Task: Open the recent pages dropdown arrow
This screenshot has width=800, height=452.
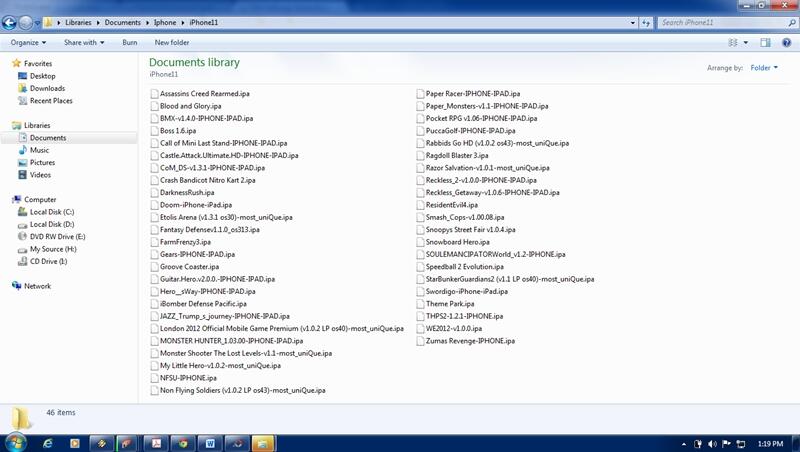Action: pyautogui.click(x=37, y=23)
